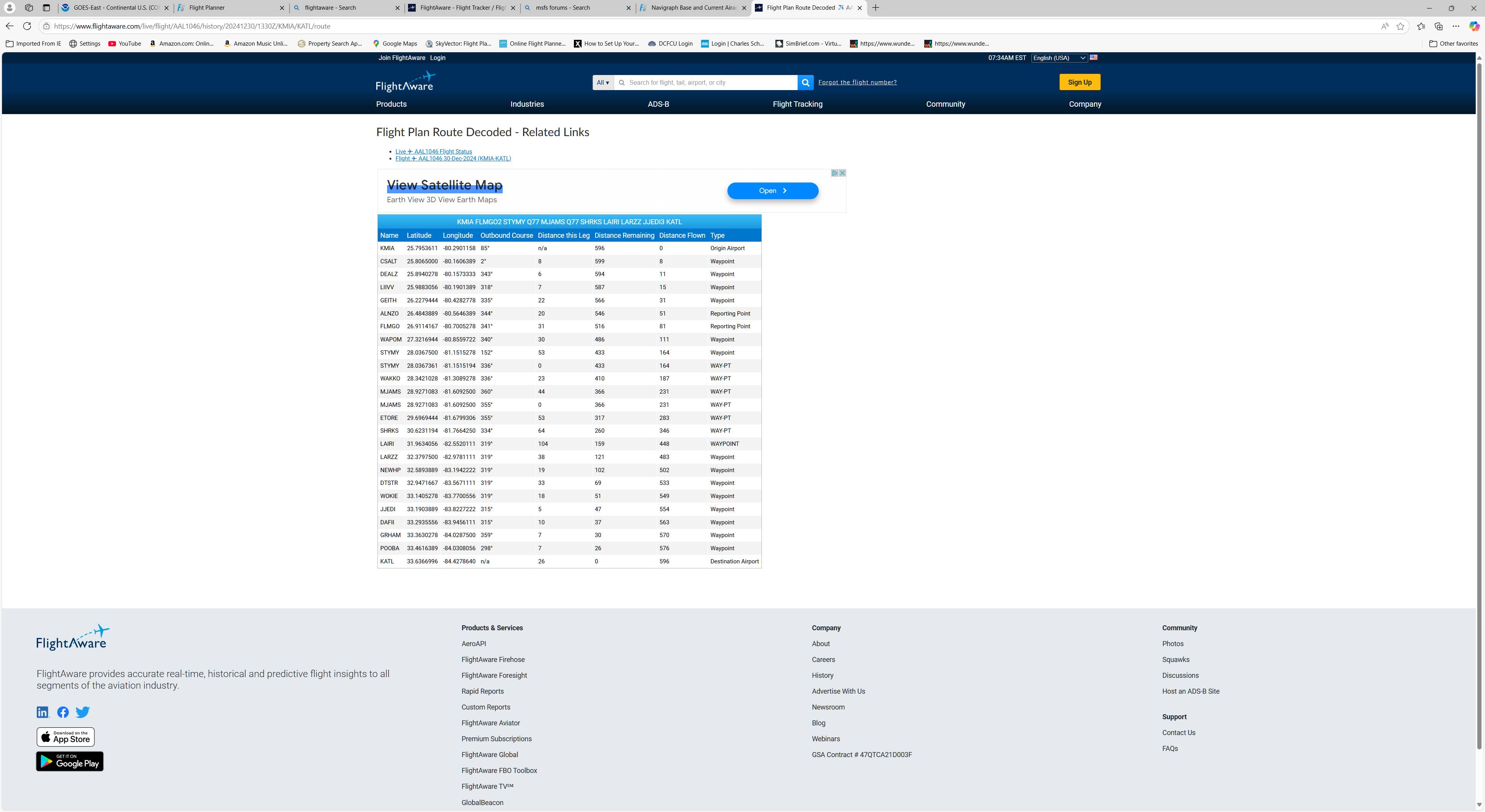The width and height of the screenshot is (1485, 812).
Task: Open the English (USA) language dropdown
Action: click(1059, 58)
